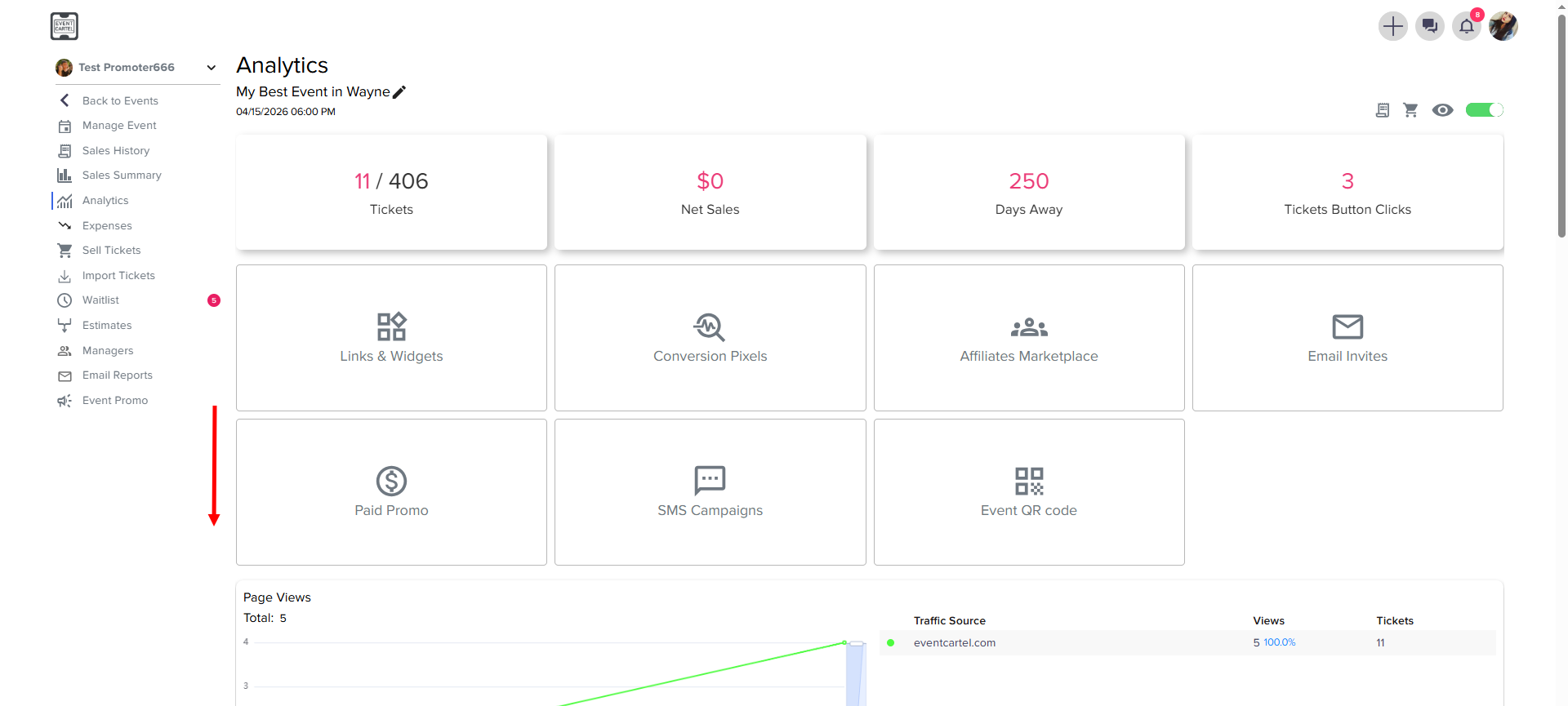
Task: Open the chat messages icon
Action: pos(1429,26)
